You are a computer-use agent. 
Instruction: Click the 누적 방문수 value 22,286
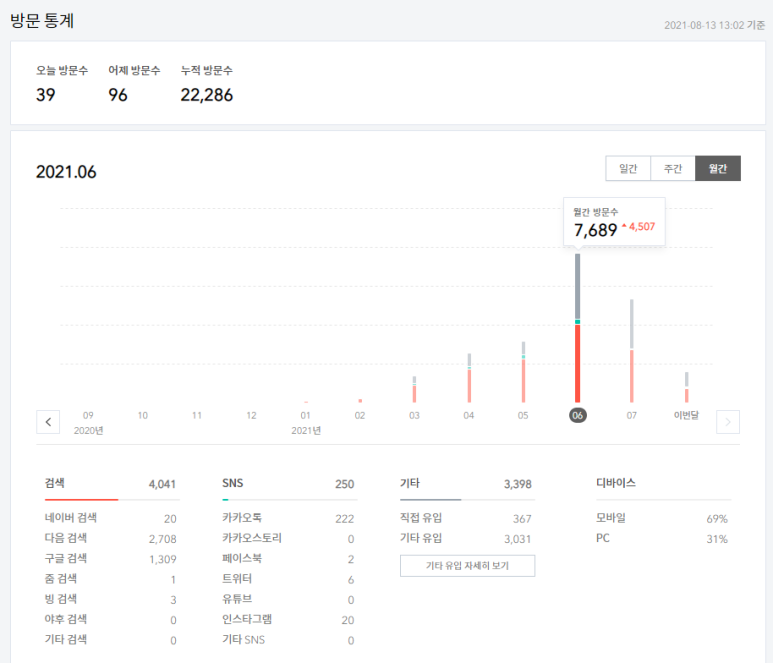coord(207,95)
